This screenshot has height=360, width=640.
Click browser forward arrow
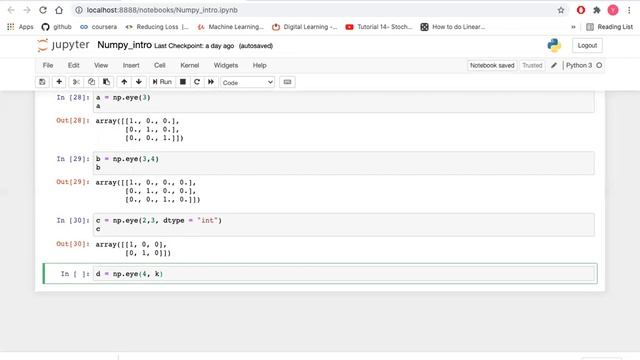[x=27, y=10]
